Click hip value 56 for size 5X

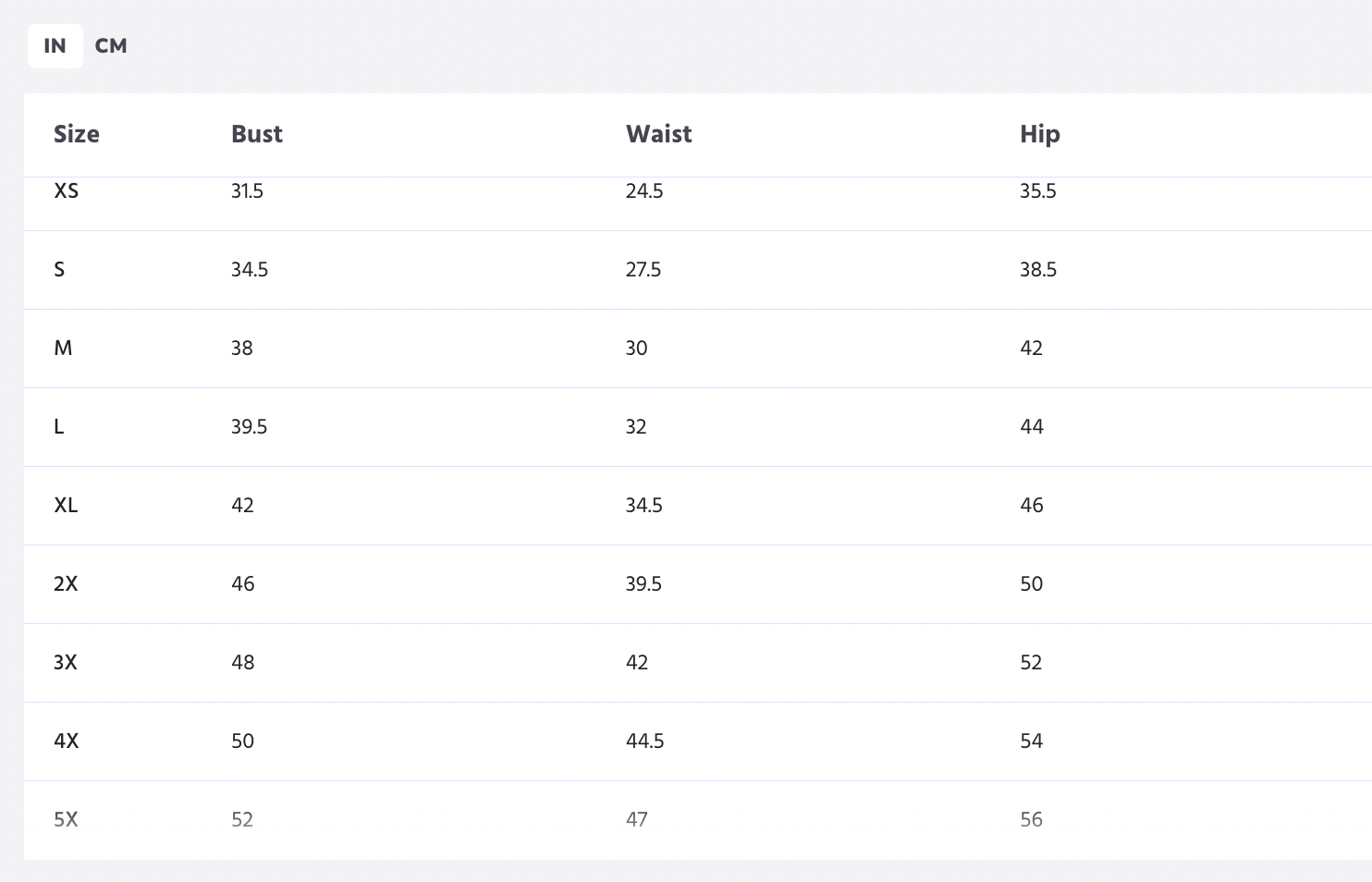(x=1032, y=820)
